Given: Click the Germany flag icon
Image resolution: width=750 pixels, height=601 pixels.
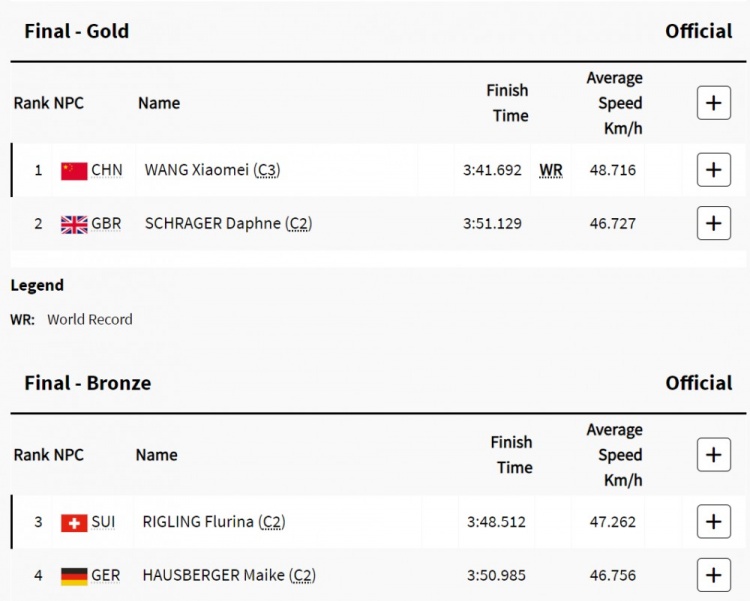Looking at the screenshot, I should (x=74, y=576).
